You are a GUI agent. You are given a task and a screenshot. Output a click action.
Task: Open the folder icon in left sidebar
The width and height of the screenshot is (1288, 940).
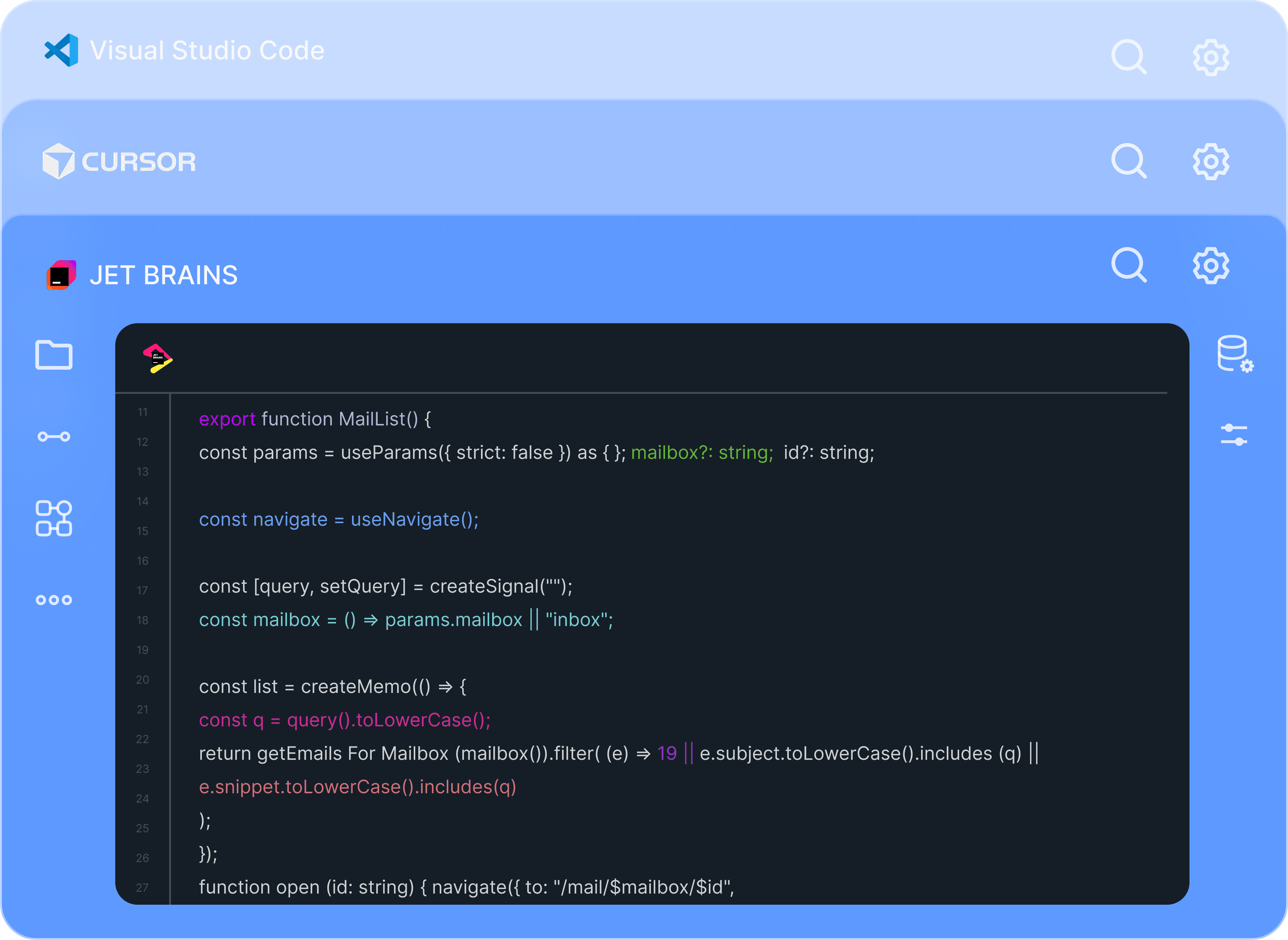(54, 355)
